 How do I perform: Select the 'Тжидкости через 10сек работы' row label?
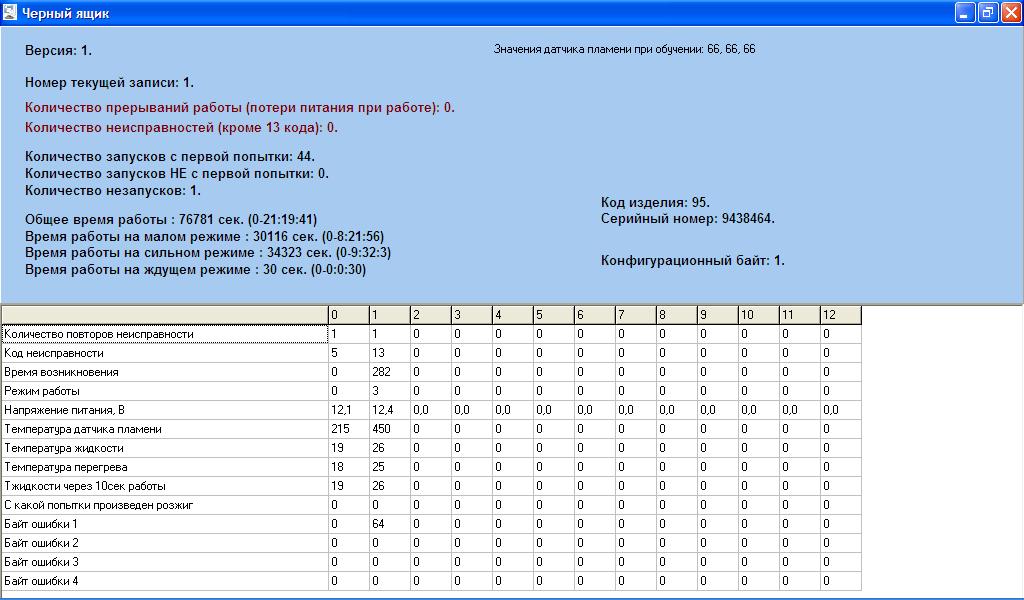[x=165, y=486]
